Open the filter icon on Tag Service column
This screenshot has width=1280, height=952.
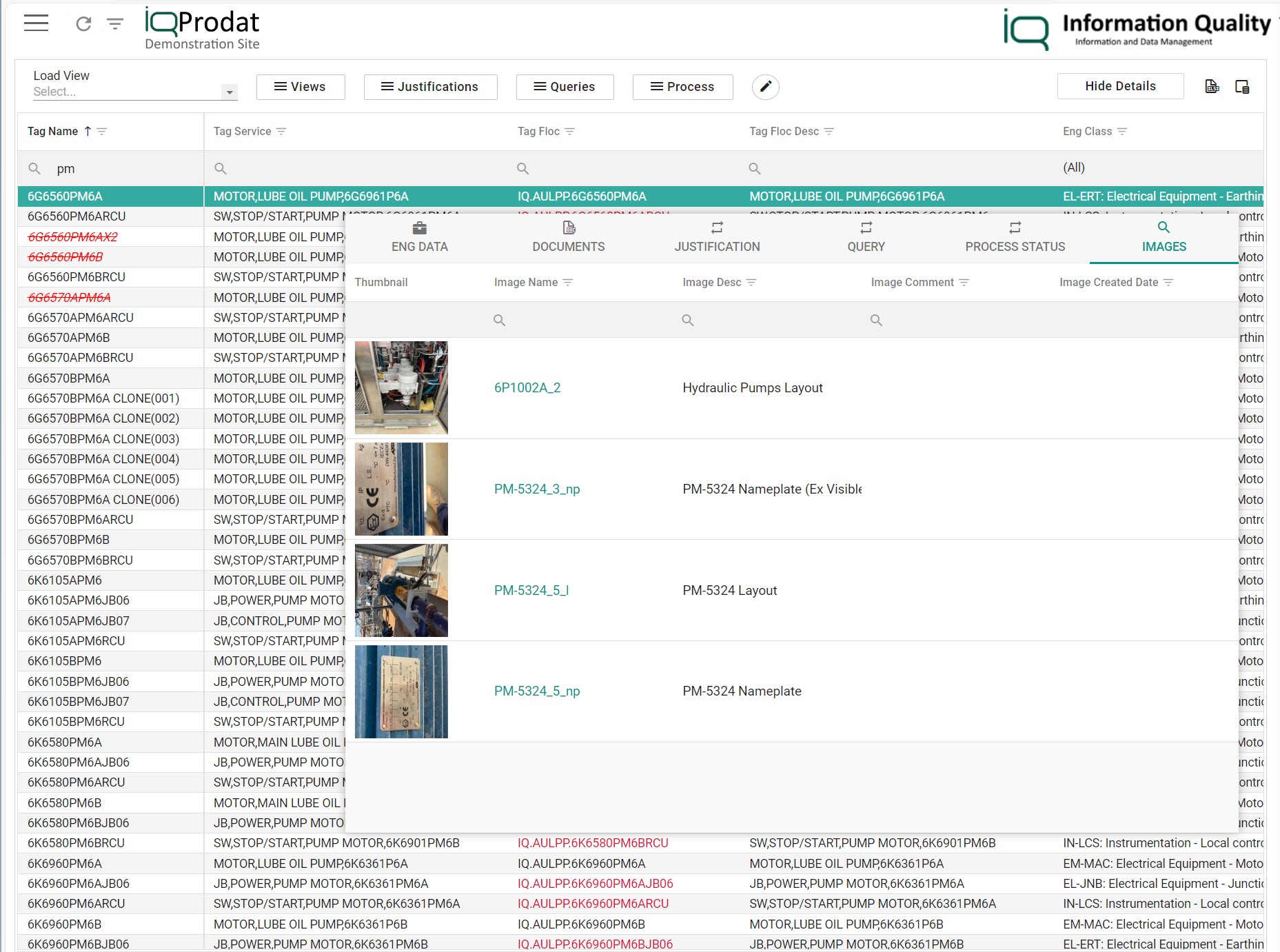[281, 131]
